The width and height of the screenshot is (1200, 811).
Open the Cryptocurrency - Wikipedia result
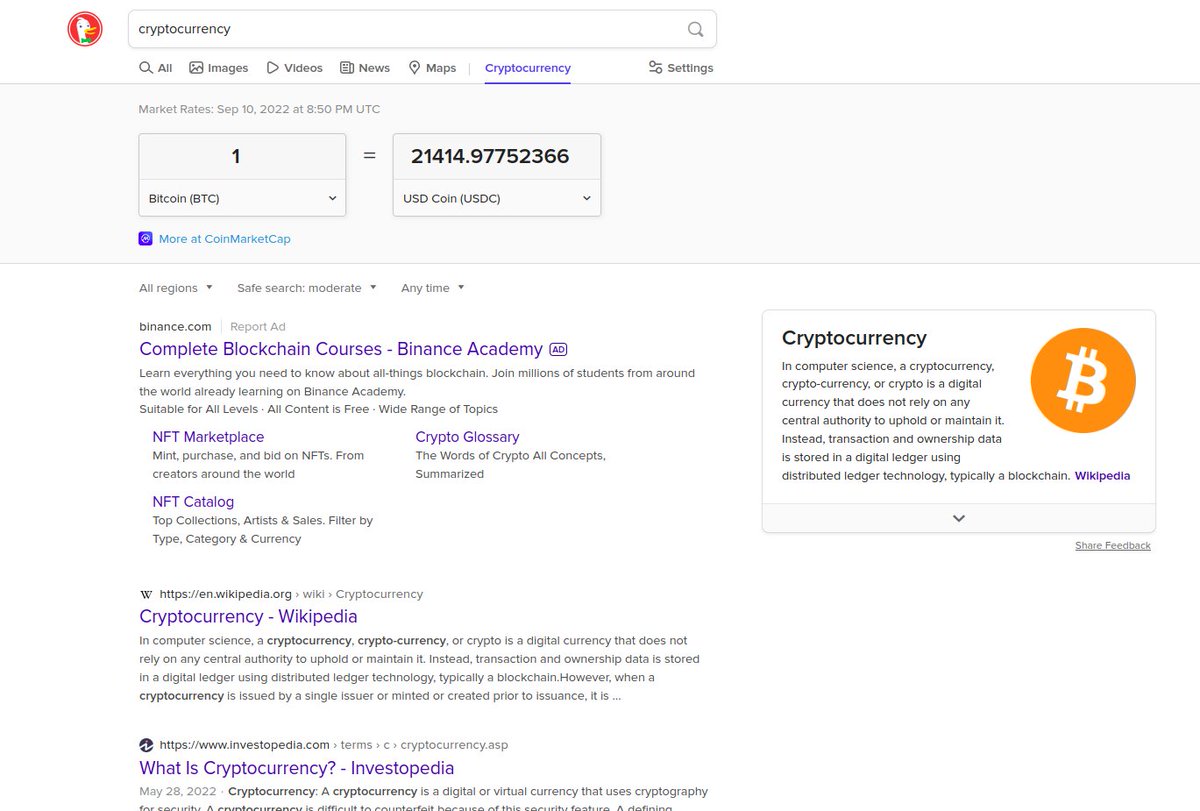pos(248,617)
